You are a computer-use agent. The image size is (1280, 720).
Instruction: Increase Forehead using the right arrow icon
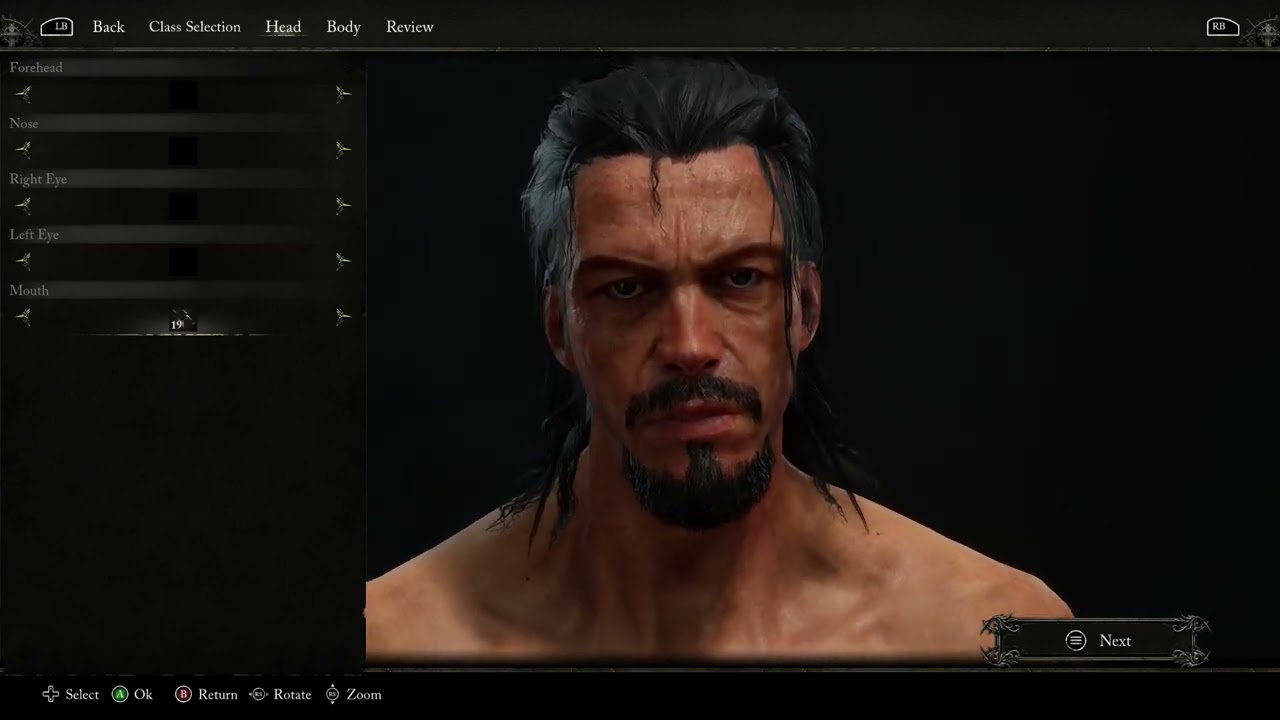pyautogui.click(x=343, y=93)
